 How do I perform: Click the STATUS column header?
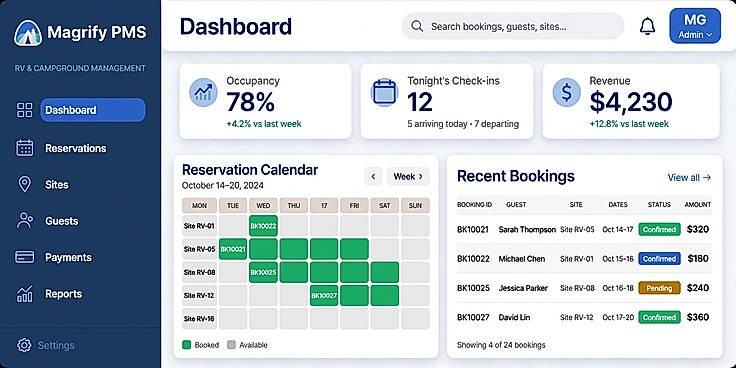(x=659, y=205)
